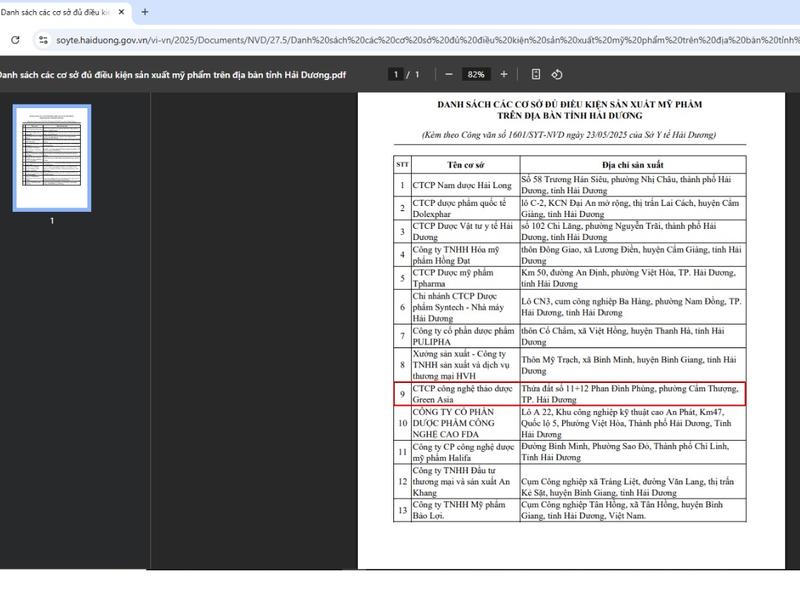Viewport: 800px width, 600px height.
Task: Zoom out using the minus button
Action: pos(449,74)
